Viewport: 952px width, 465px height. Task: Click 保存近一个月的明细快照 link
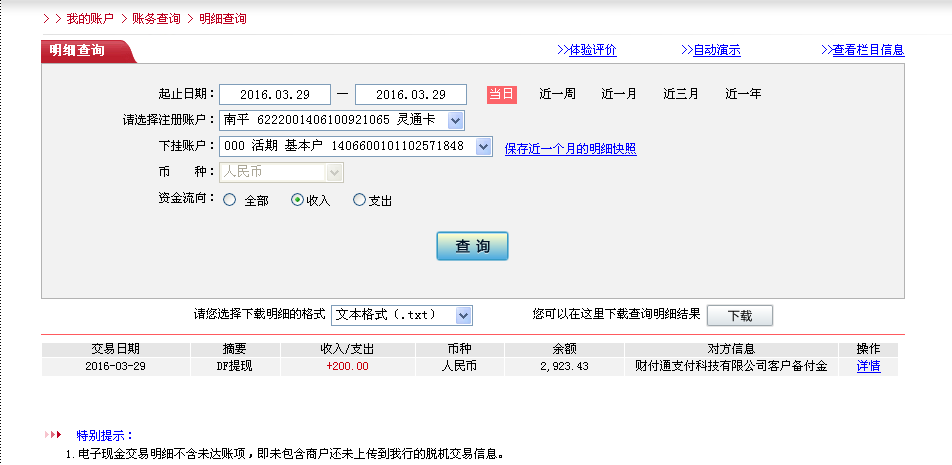click(x=570, y=149)
